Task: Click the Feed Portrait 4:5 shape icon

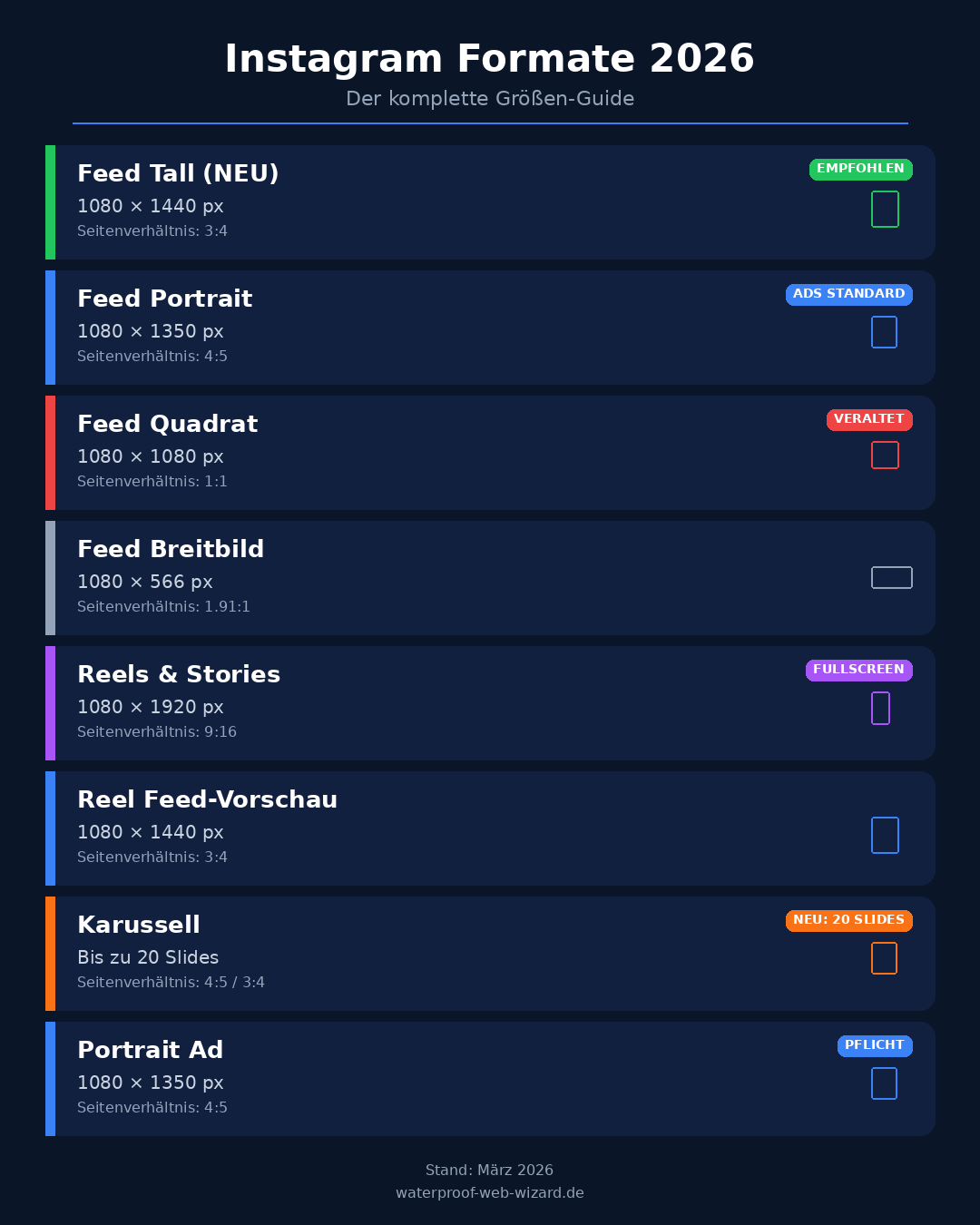Action: coord(884,332)
